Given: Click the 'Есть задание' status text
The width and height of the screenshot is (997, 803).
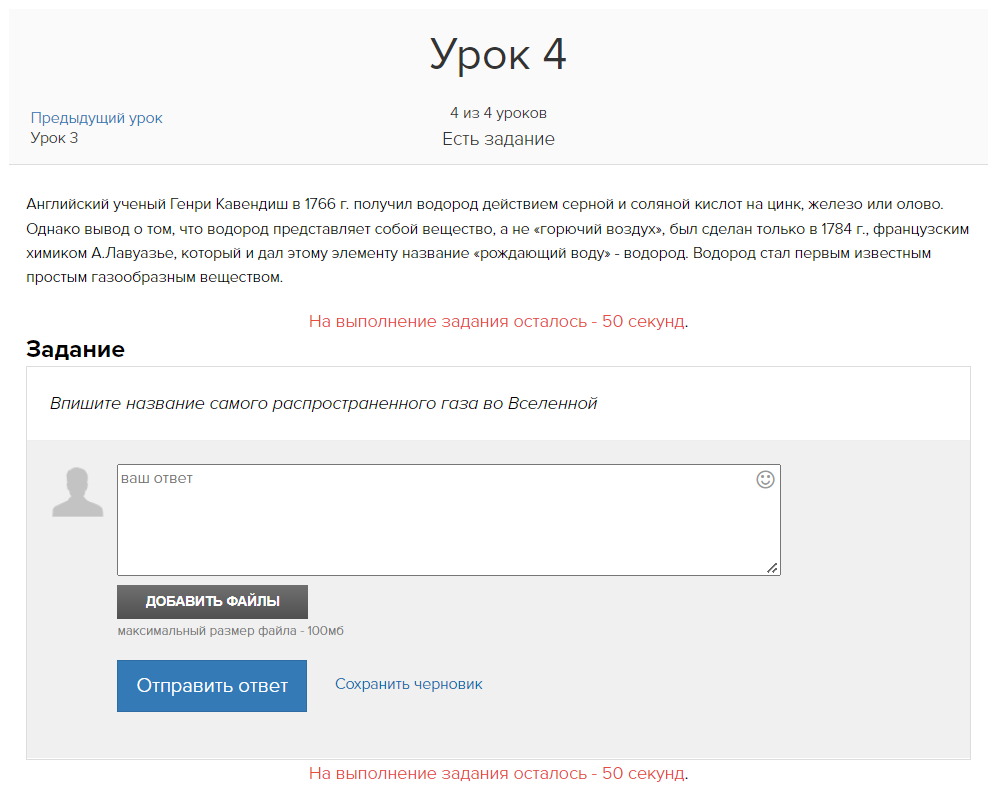Looking at the screenshot, I should pos(498,139).
